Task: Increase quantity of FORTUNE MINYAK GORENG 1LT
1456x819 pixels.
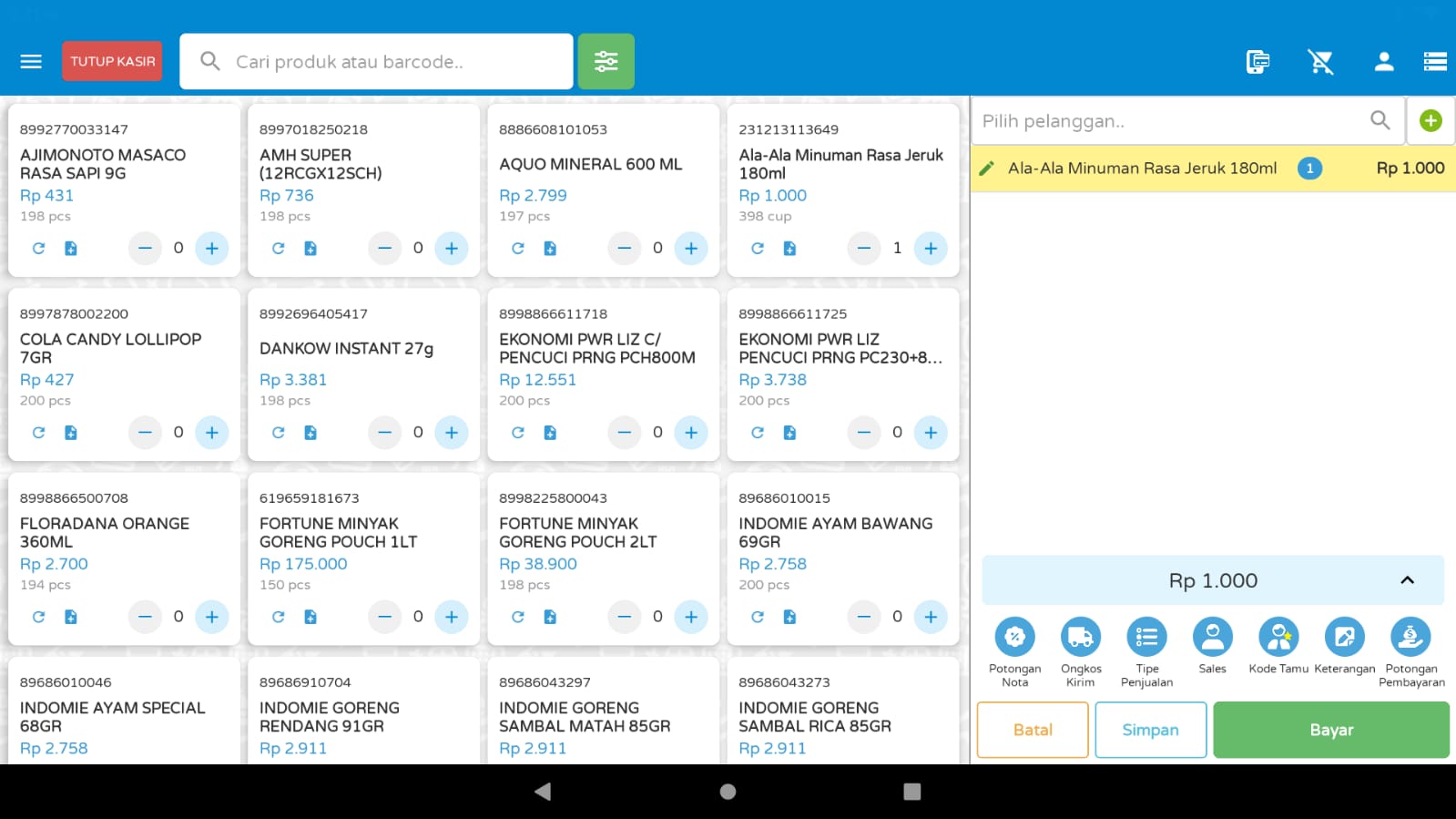Action: (452, 617)
